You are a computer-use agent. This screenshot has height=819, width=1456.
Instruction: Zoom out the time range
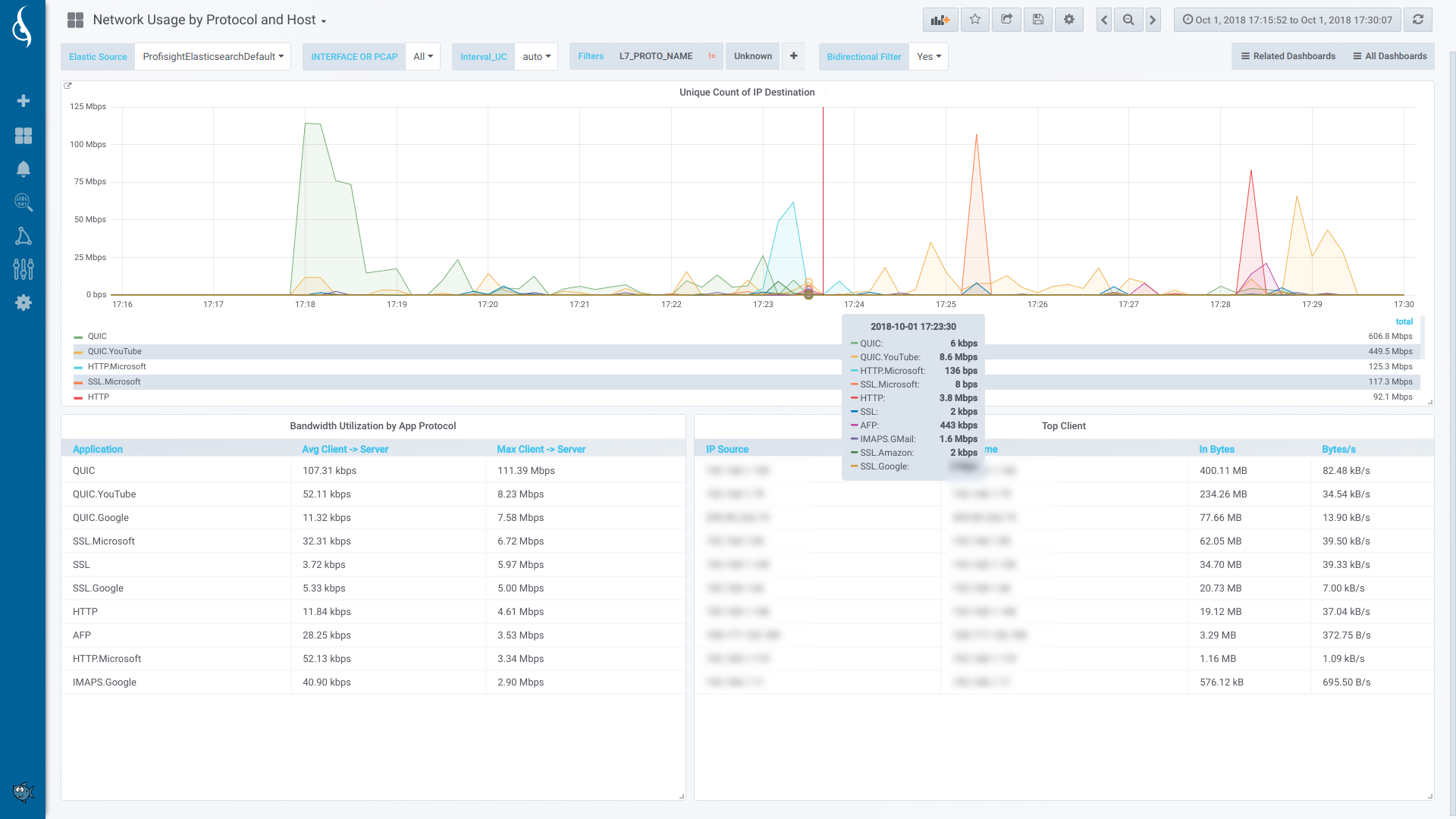[1128, 20]
